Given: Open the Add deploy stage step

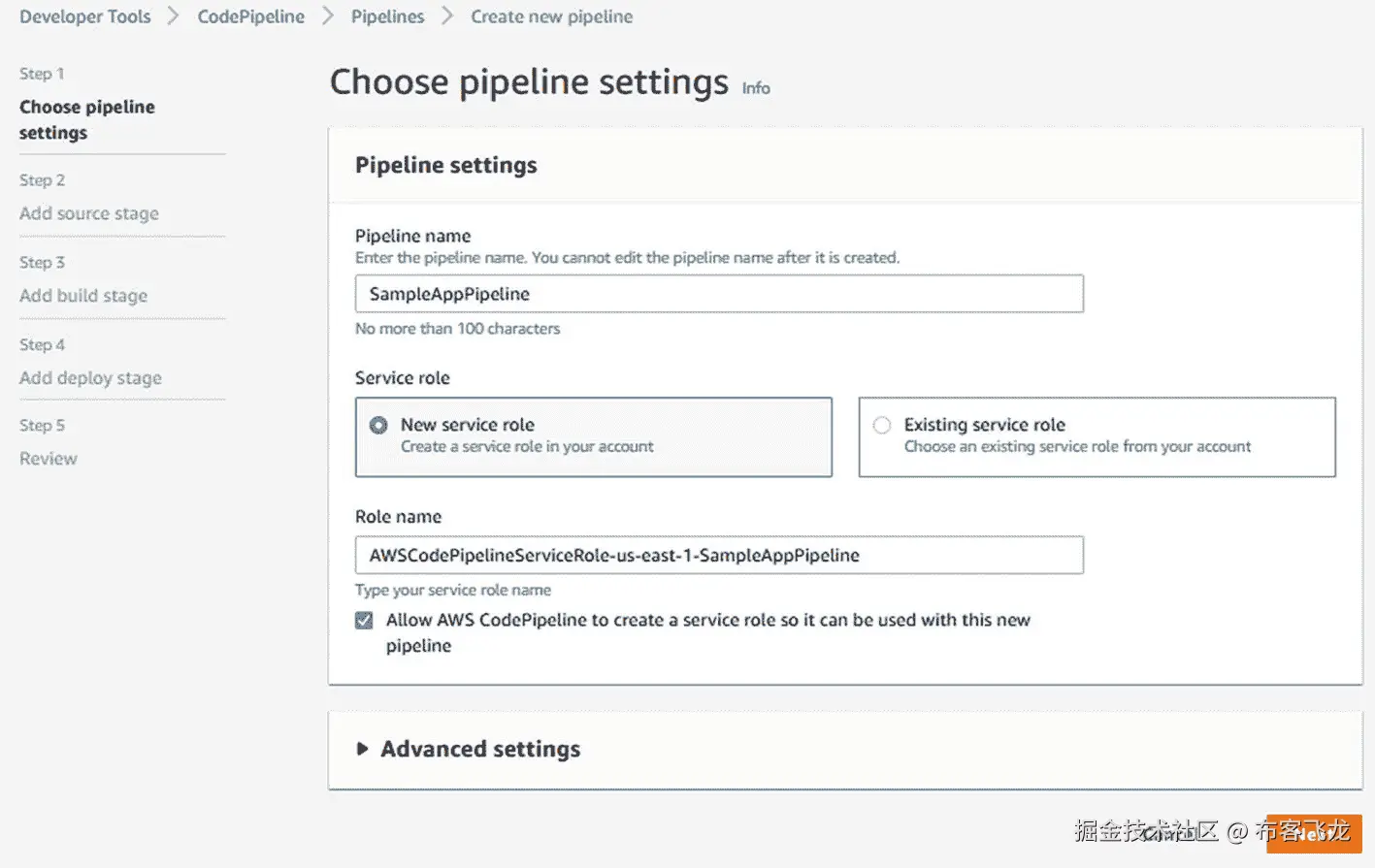Looking at the screenshot, I should tap(90, 378).
